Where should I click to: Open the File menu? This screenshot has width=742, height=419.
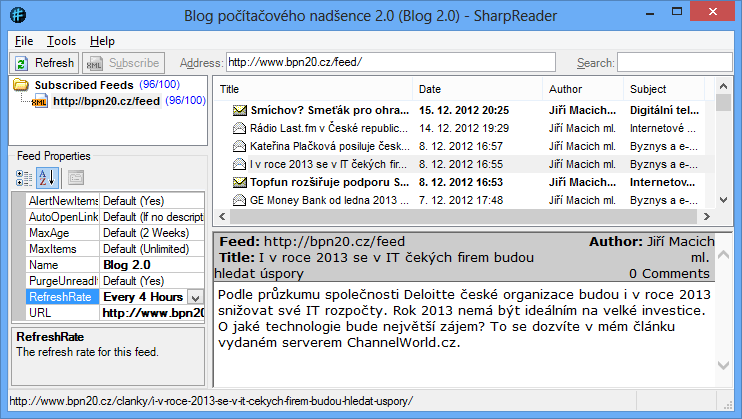tap(24, 41)
